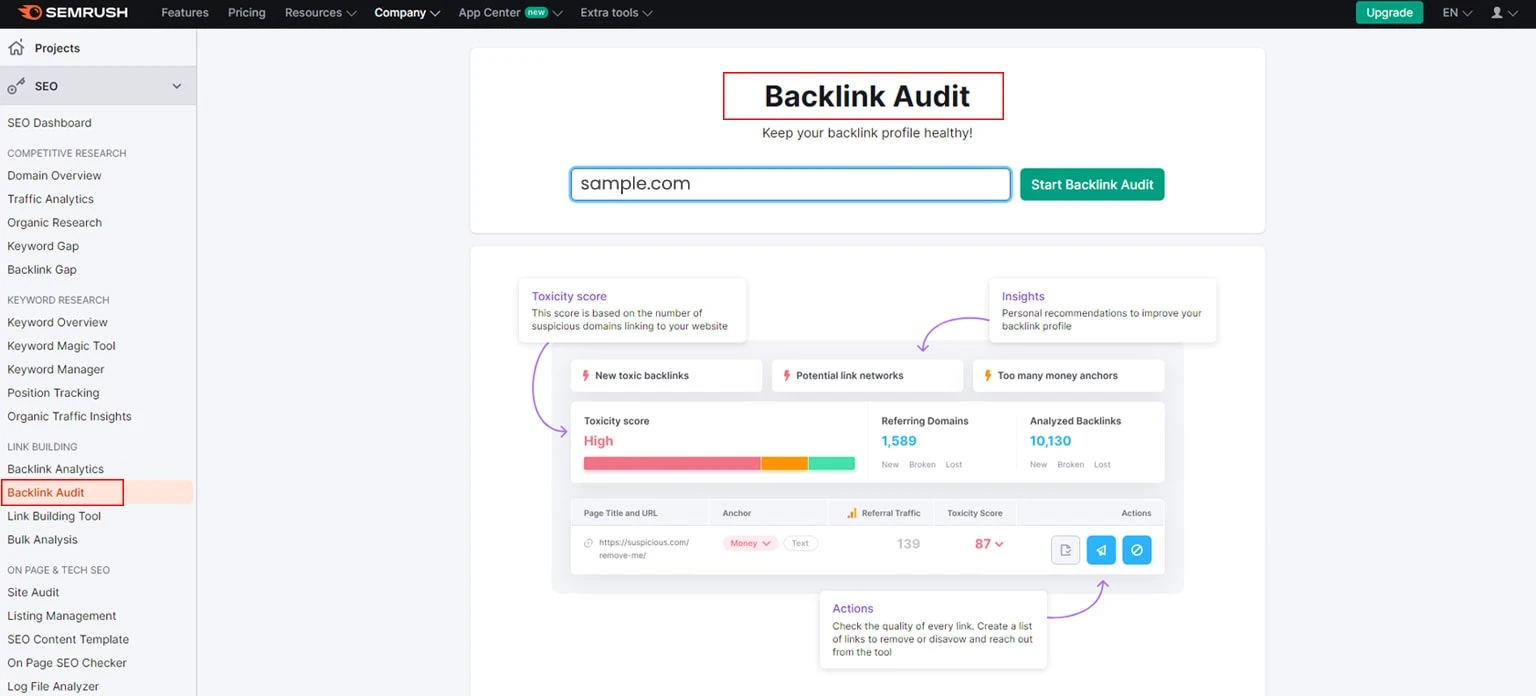The height and width of the screenshot is (696, 1536).
Task: Open the Features menu item
Action: pos(185,13)
